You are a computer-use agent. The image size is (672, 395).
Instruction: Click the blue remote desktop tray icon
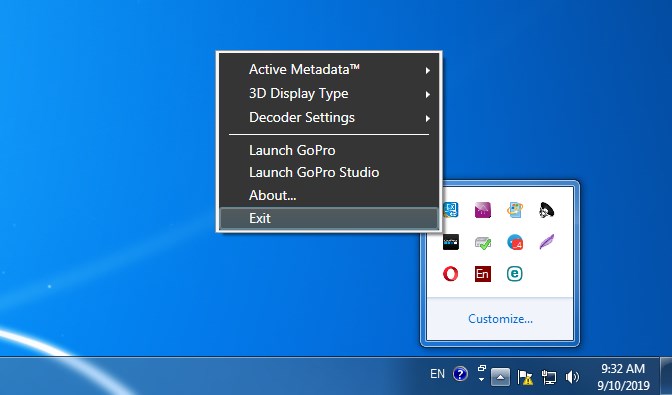[x=450, y=210]
